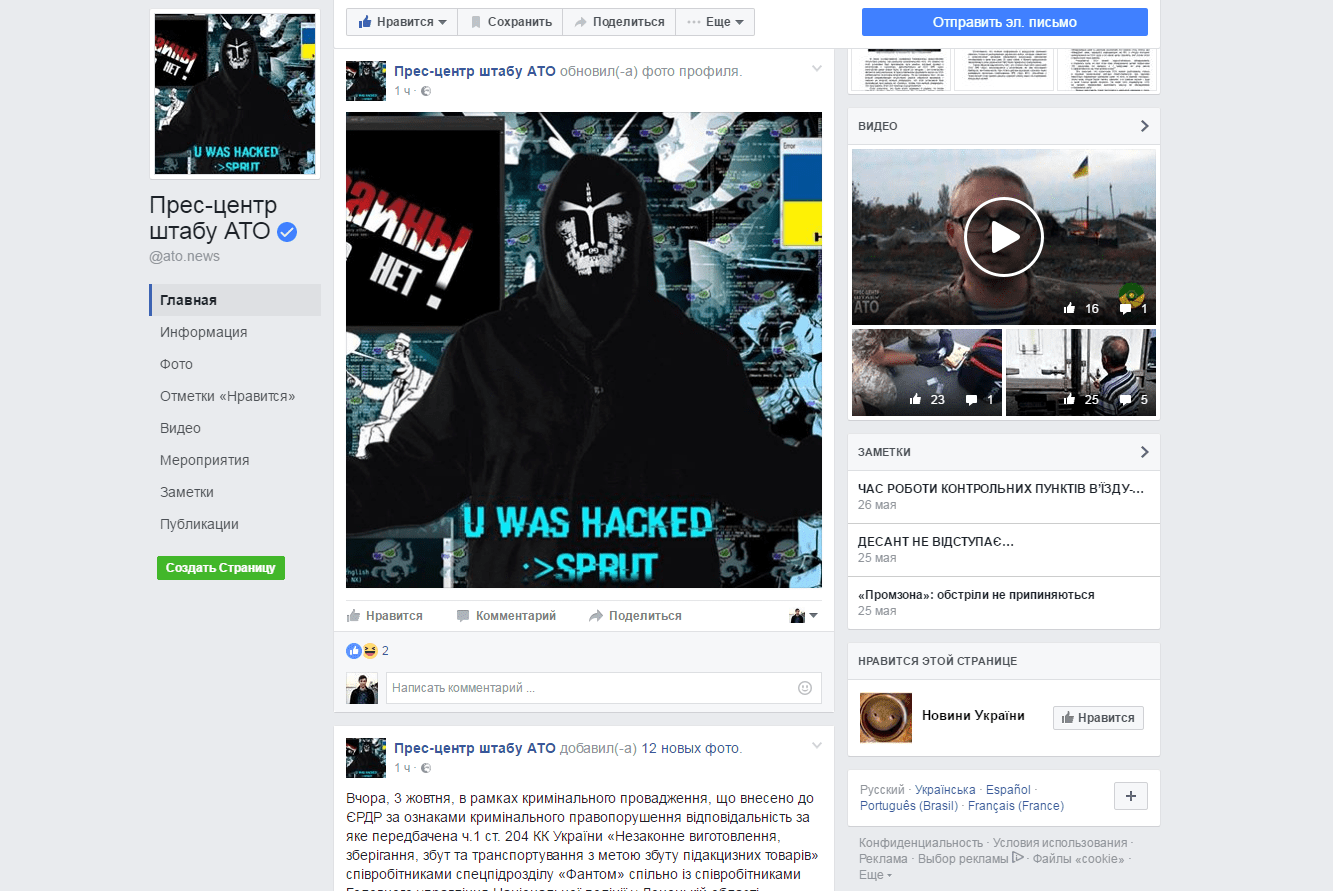Click the Поделиться button in top bar
The image size is (1333, 891).
point(618,22)
